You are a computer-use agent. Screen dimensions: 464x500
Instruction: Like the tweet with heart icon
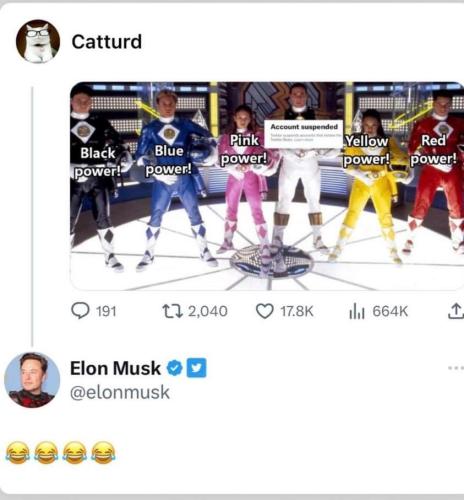coord(265,311)
